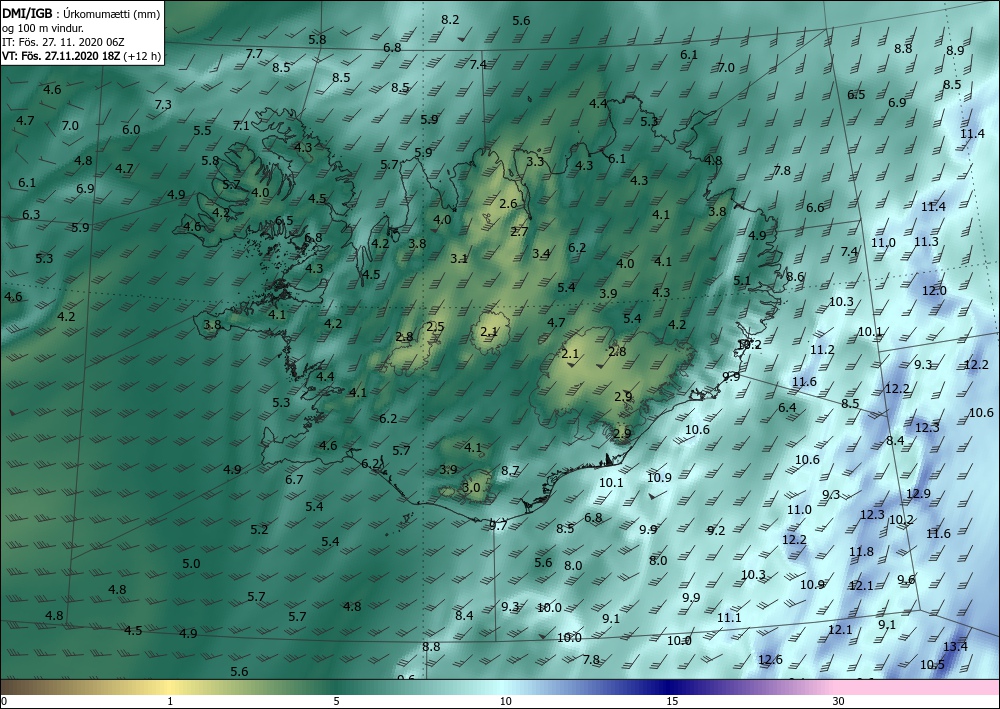Click the '10' label on the colour scale
The image size is (1000, 709).
[506, 702]
